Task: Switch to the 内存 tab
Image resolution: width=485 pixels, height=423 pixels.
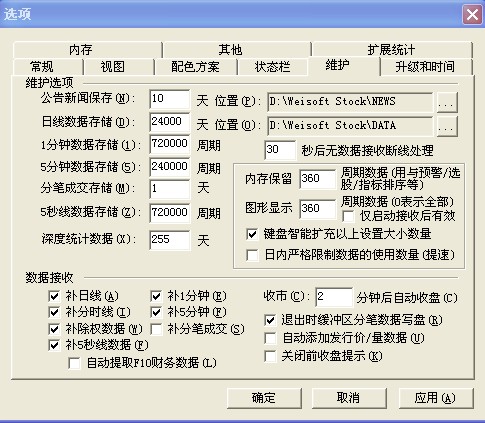Action: (87, 50)
